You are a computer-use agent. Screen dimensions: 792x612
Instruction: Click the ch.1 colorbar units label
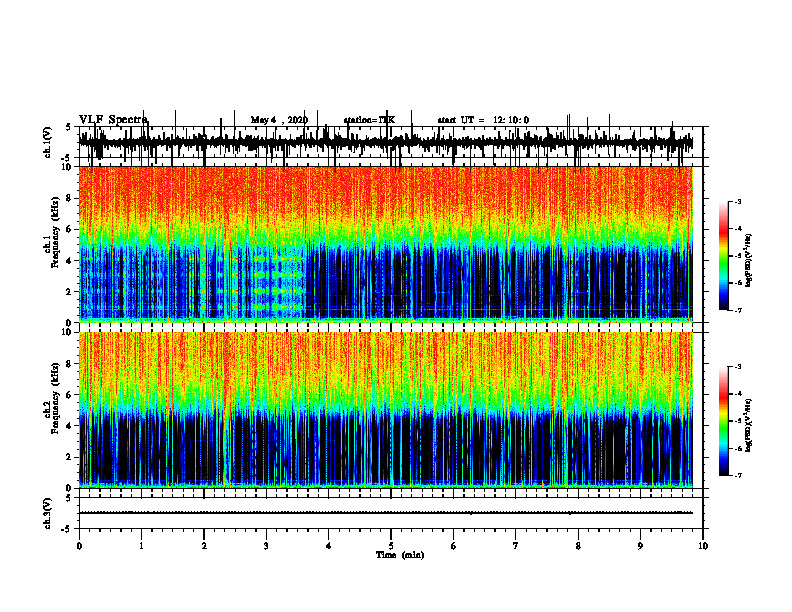[748, 261]
